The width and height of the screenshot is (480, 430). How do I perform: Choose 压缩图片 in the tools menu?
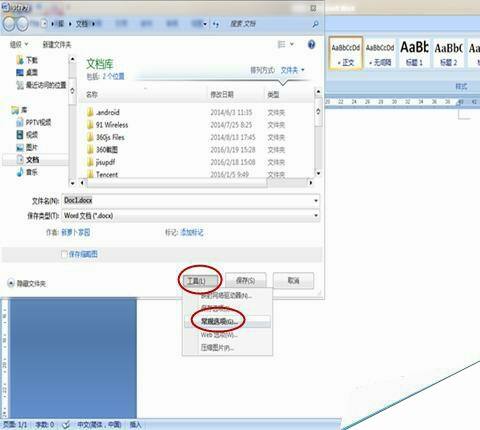[x=217, y=348]
